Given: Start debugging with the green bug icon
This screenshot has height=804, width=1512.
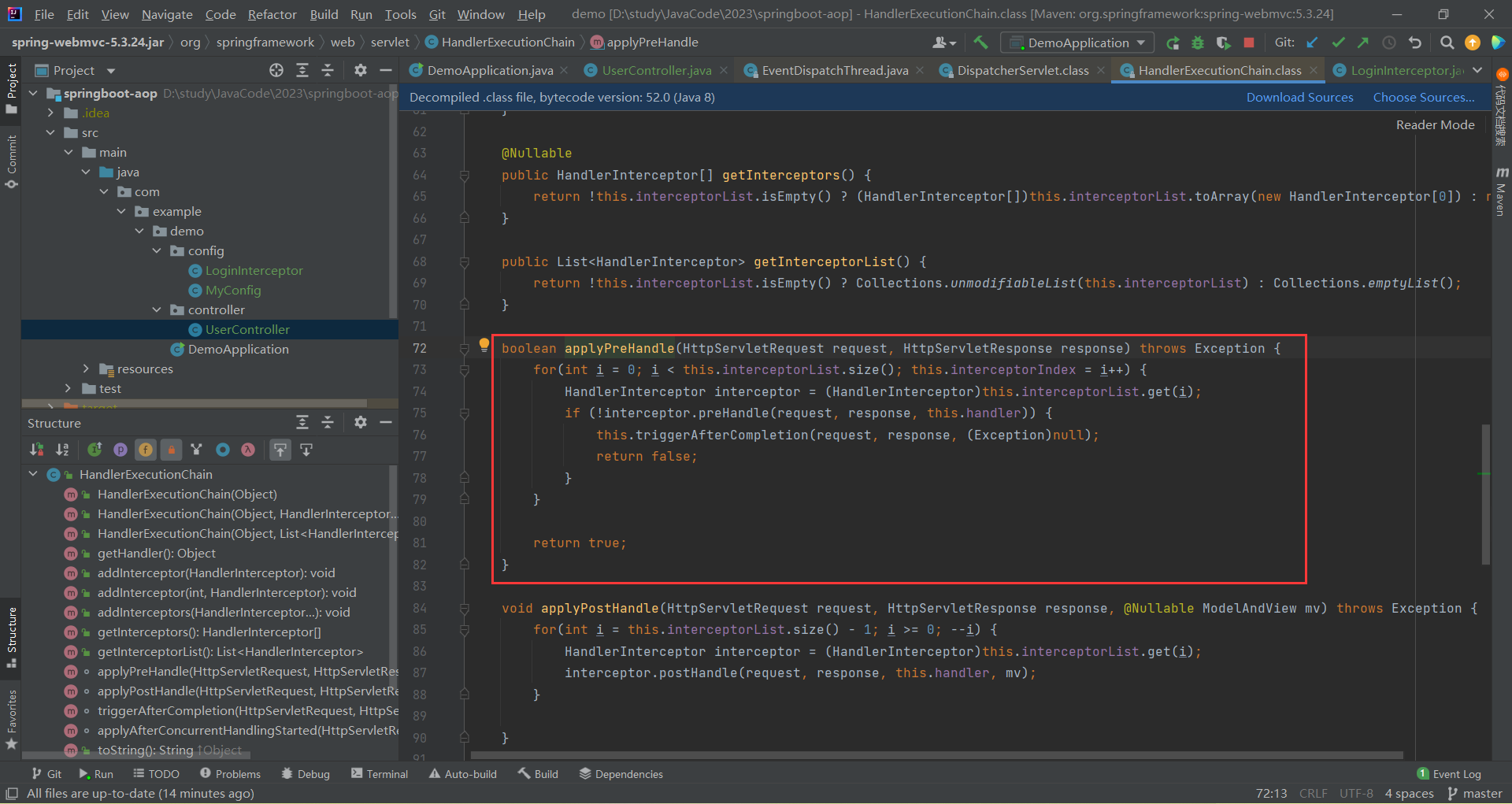Looking at the screenshot, I should 1198,43.
